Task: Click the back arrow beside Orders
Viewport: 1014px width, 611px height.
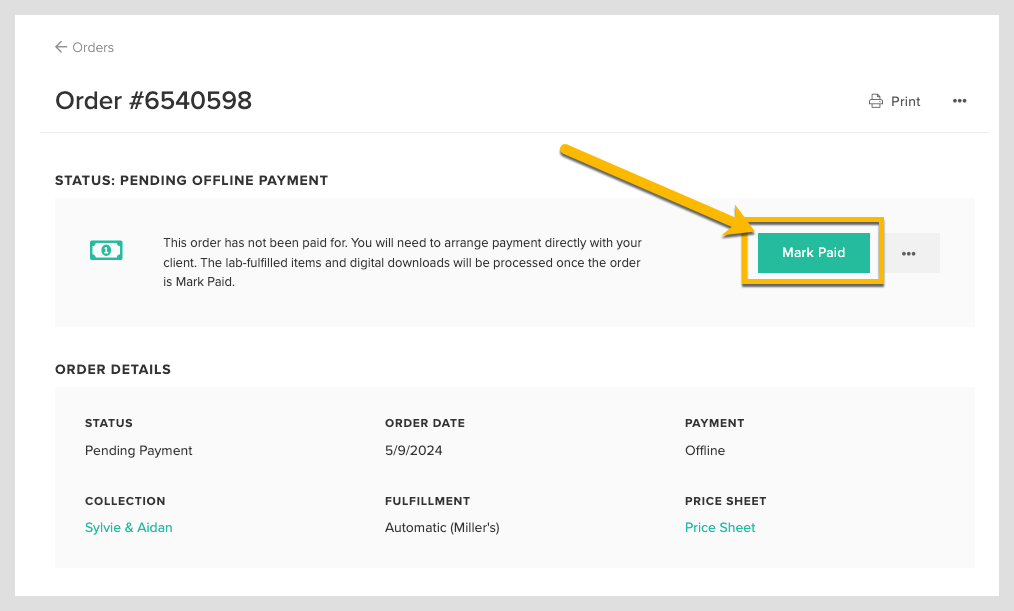Action: (61, 47)
